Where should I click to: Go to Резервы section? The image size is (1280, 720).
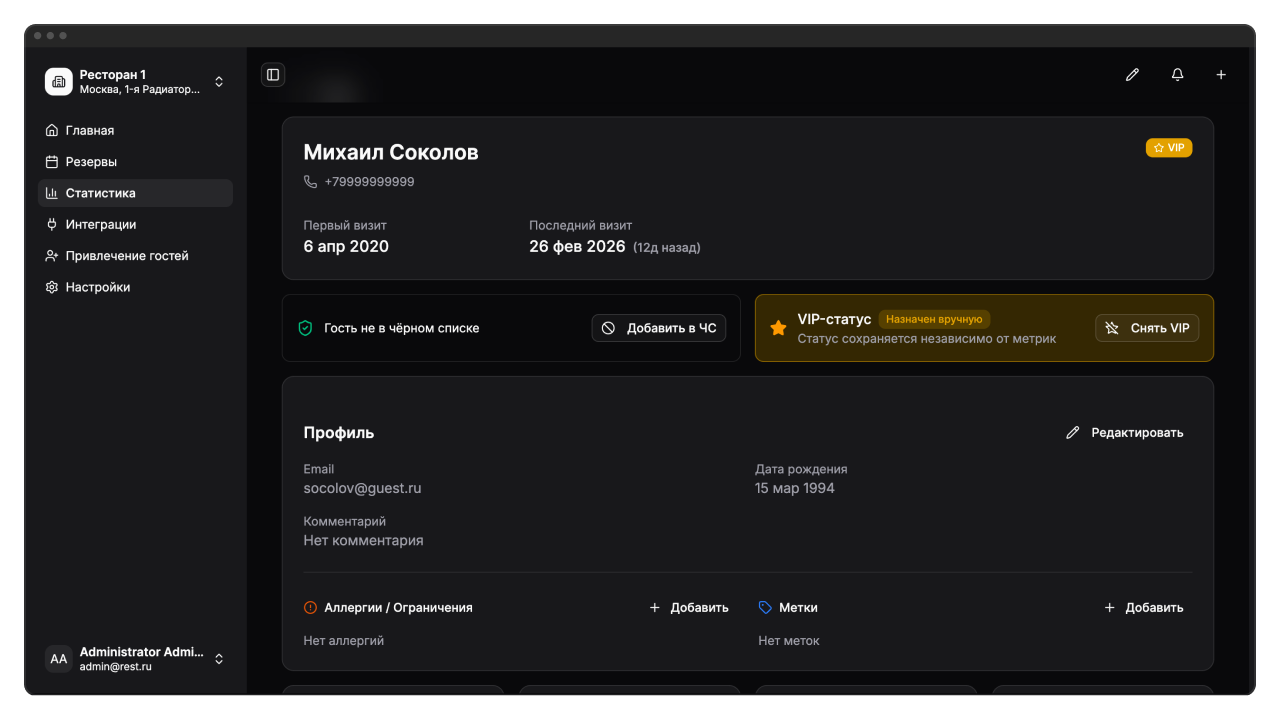91,162
